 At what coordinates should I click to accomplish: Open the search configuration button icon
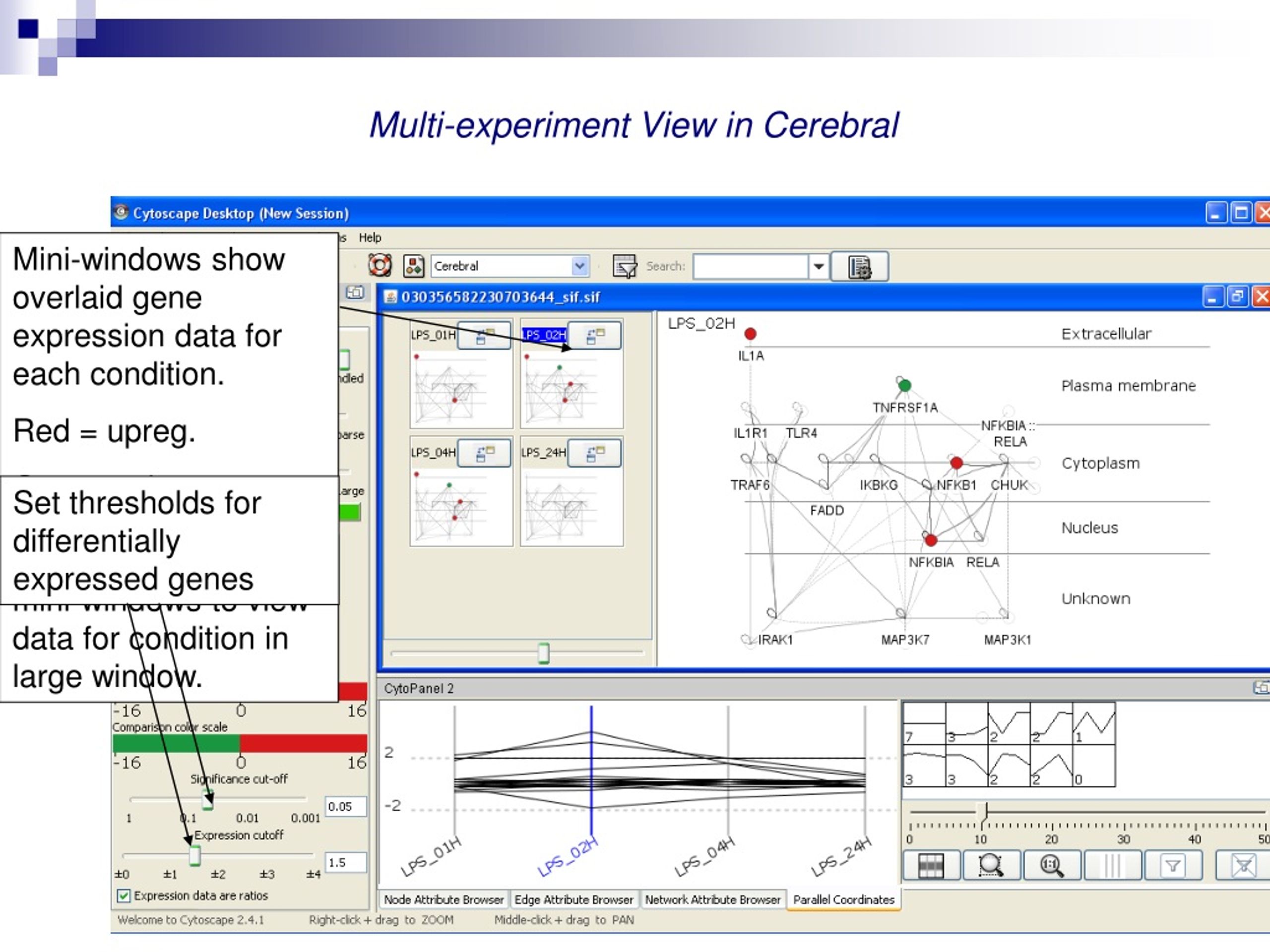(x=860, y=266)
